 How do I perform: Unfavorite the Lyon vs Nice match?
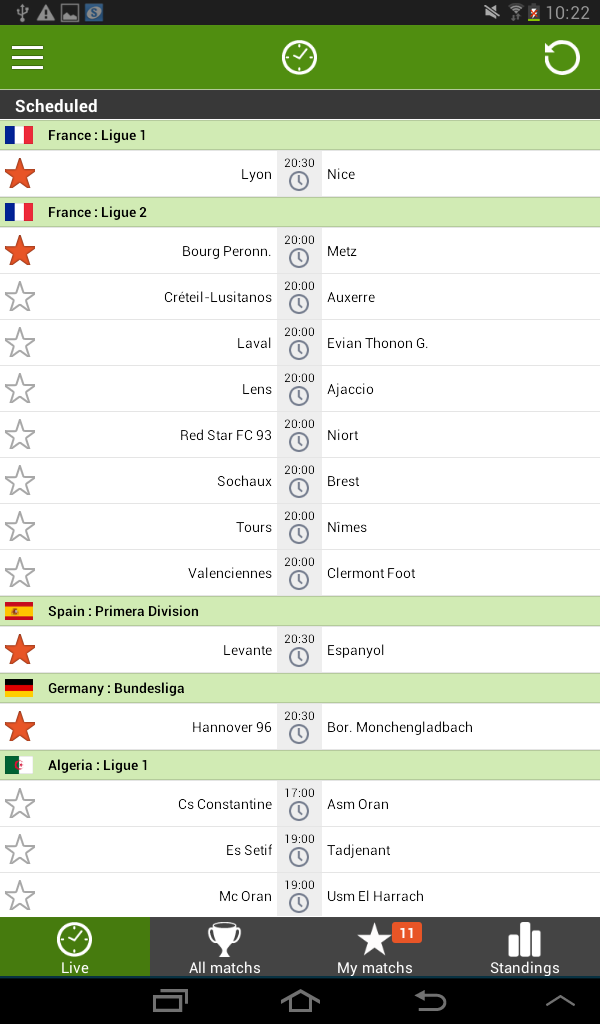(20, 174)
